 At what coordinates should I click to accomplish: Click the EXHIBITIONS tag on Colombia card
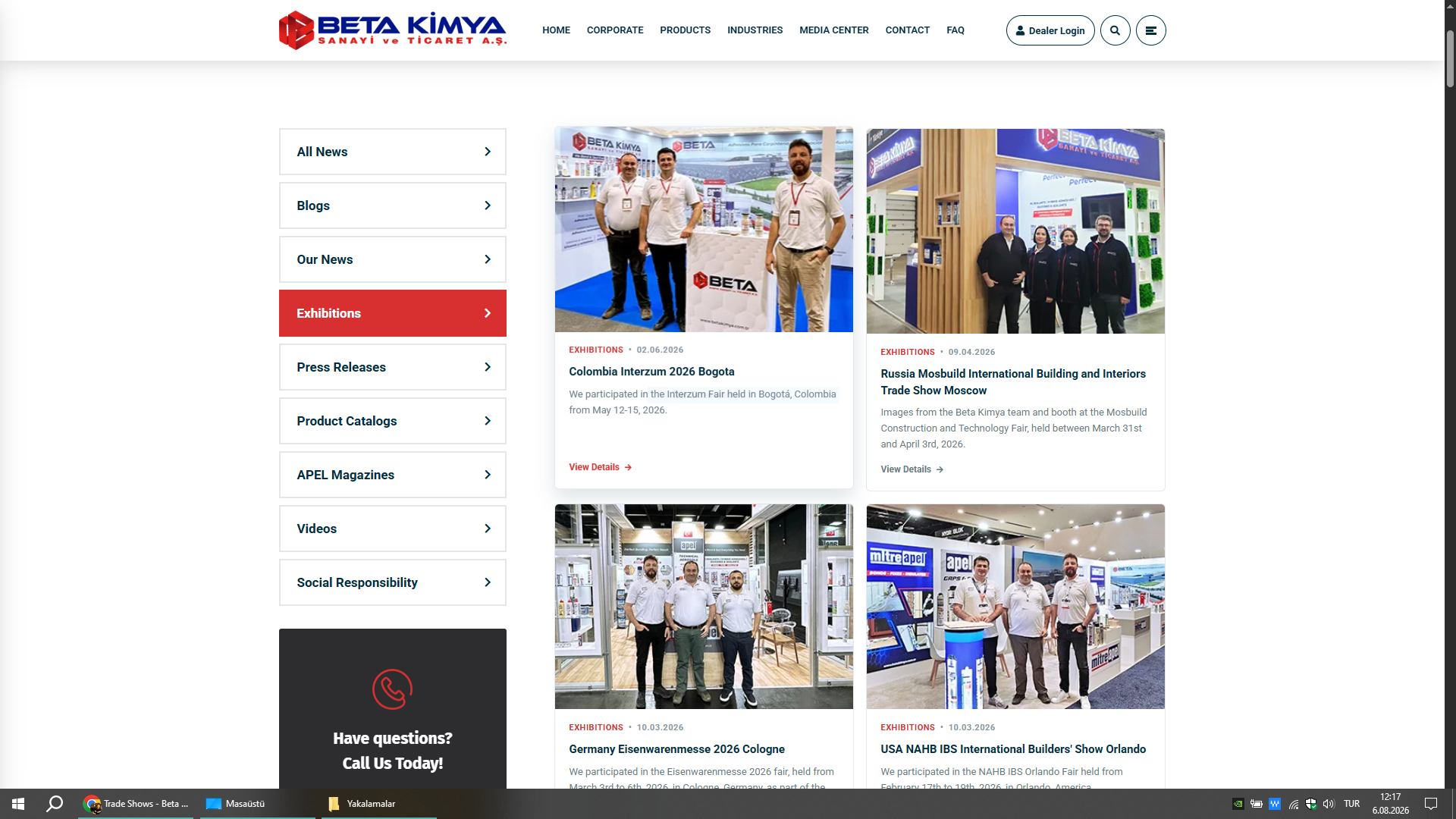click(x=595, y=350)
